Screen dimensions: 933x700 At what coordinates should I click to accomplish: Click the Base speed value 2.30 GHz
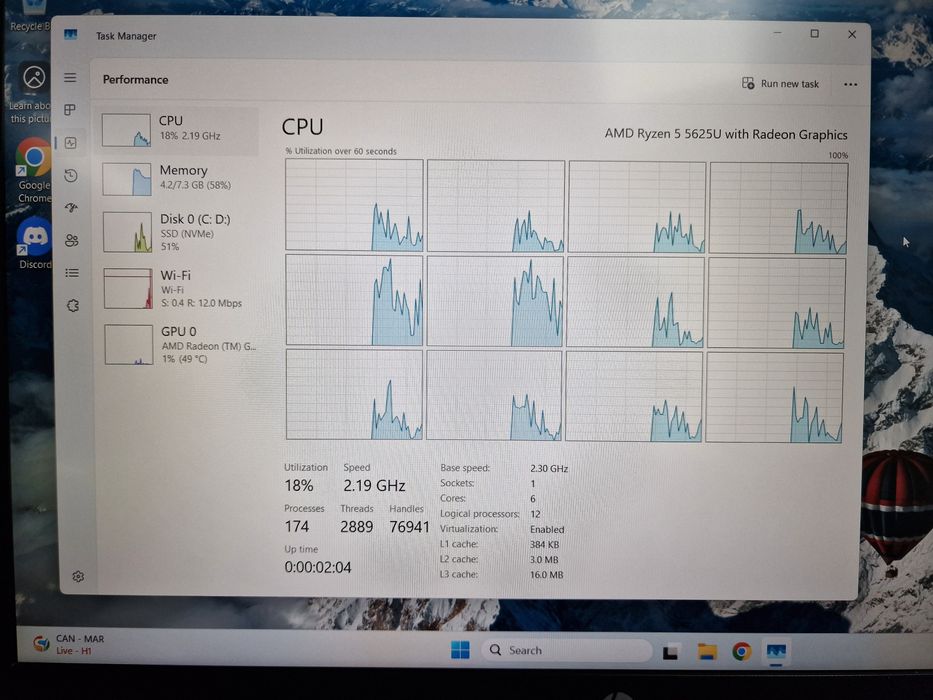[x=549, y=468]
